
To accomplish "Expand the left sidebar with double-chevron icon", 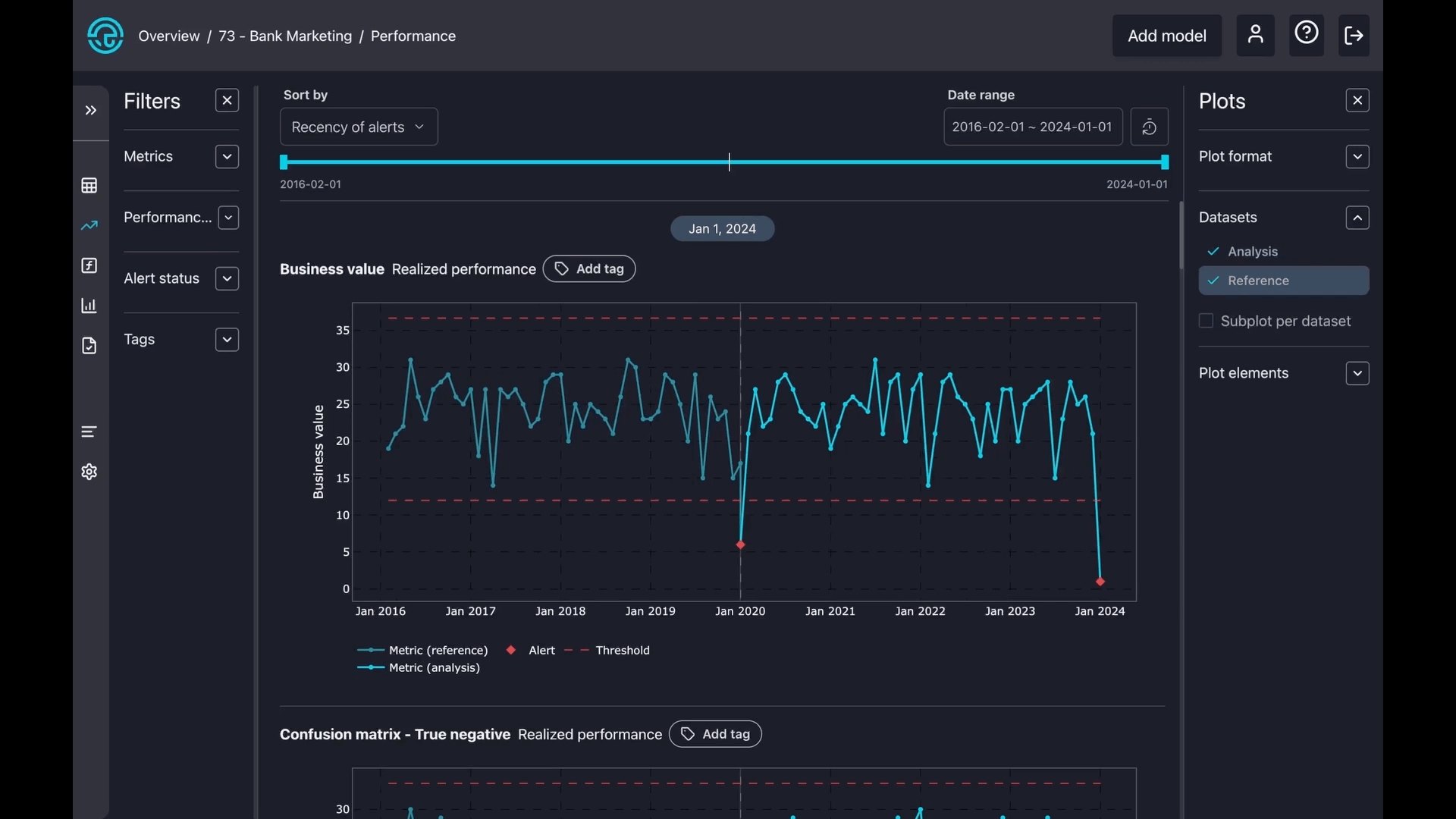I will [90, 111].
